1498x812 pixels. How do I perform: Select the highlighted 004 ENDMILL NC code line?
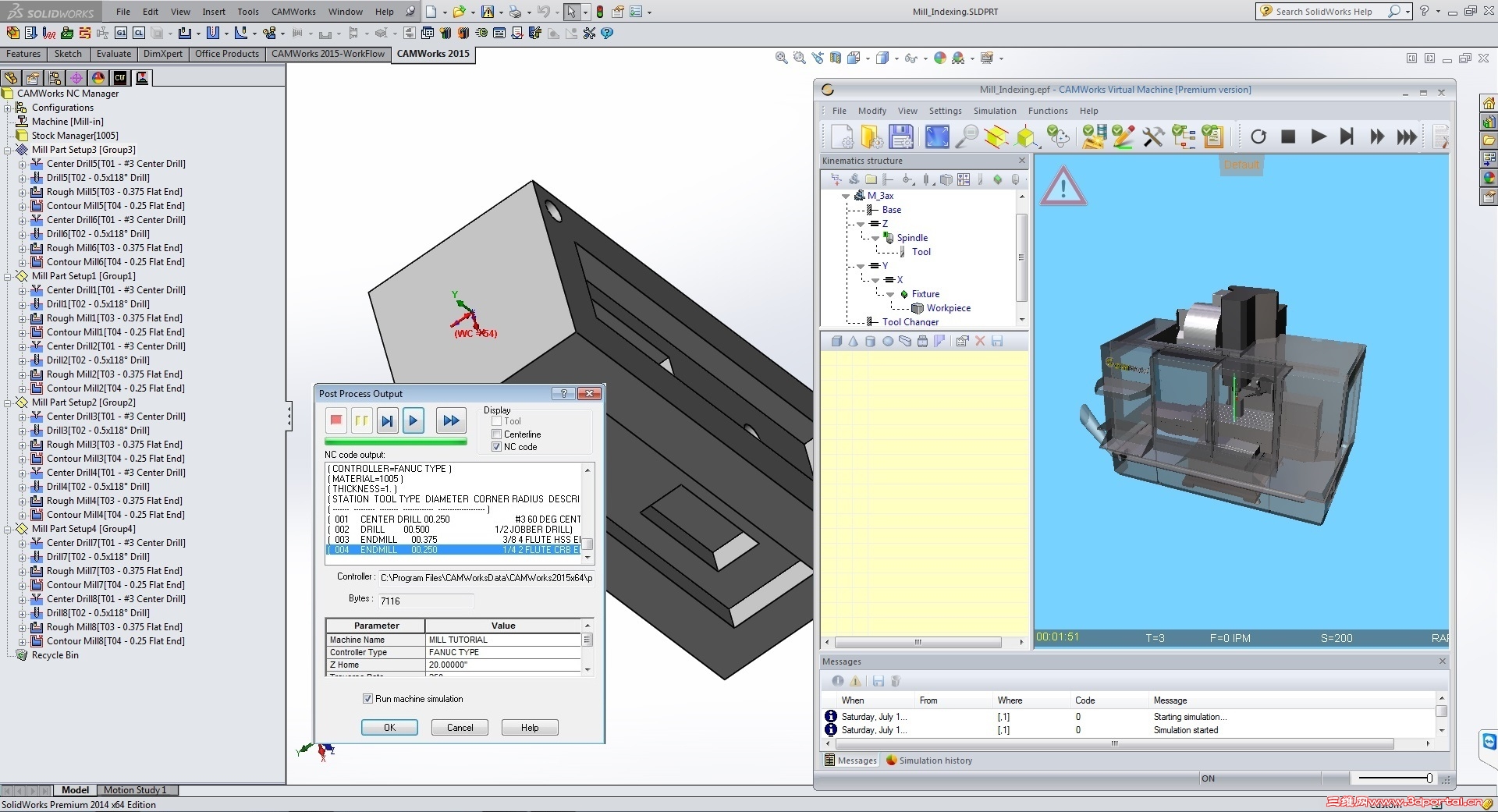pyautogui.click(x=454, y=550)
